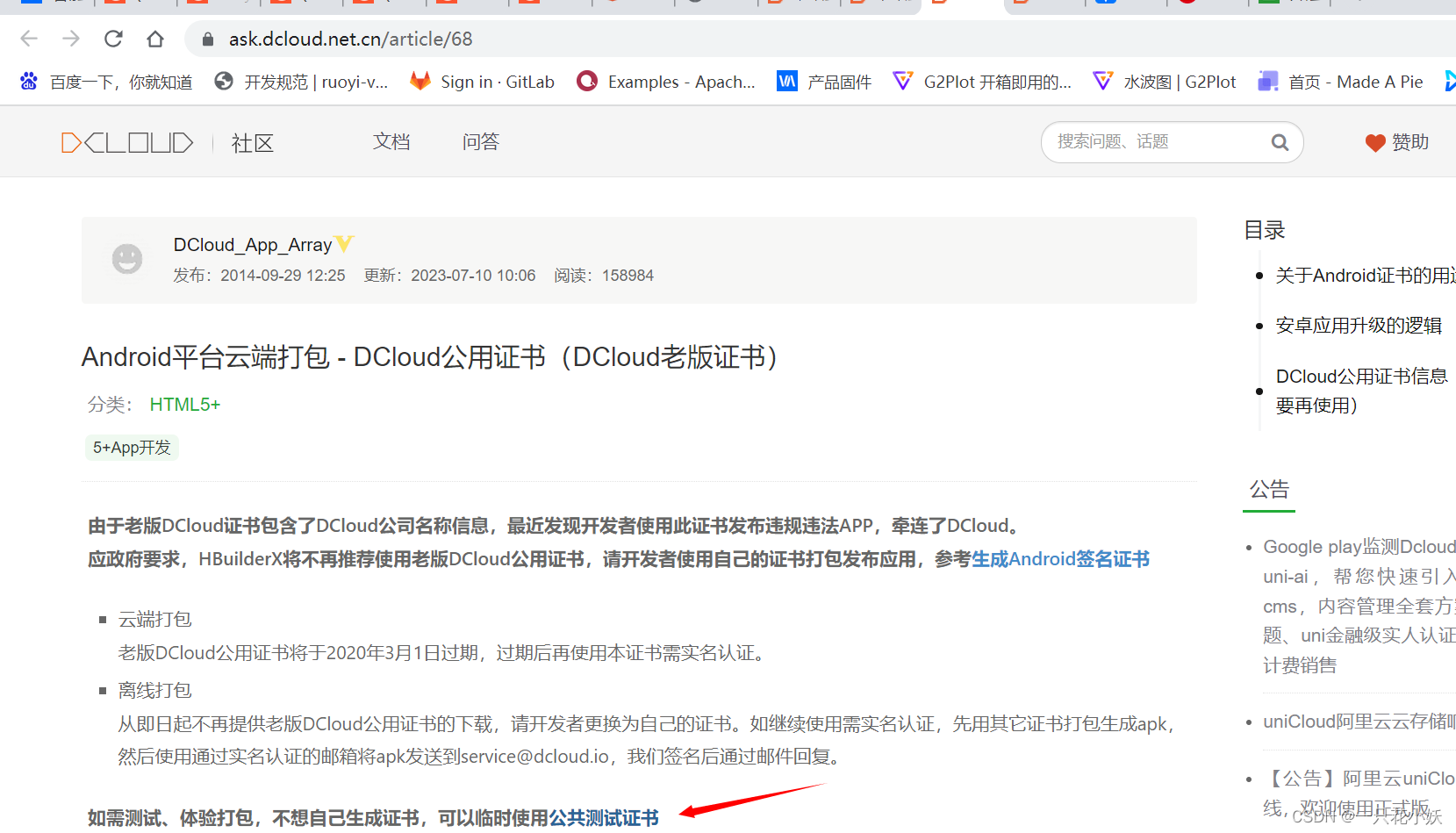Click the Baidu paw bookmark icon

(x=29, y=82)
